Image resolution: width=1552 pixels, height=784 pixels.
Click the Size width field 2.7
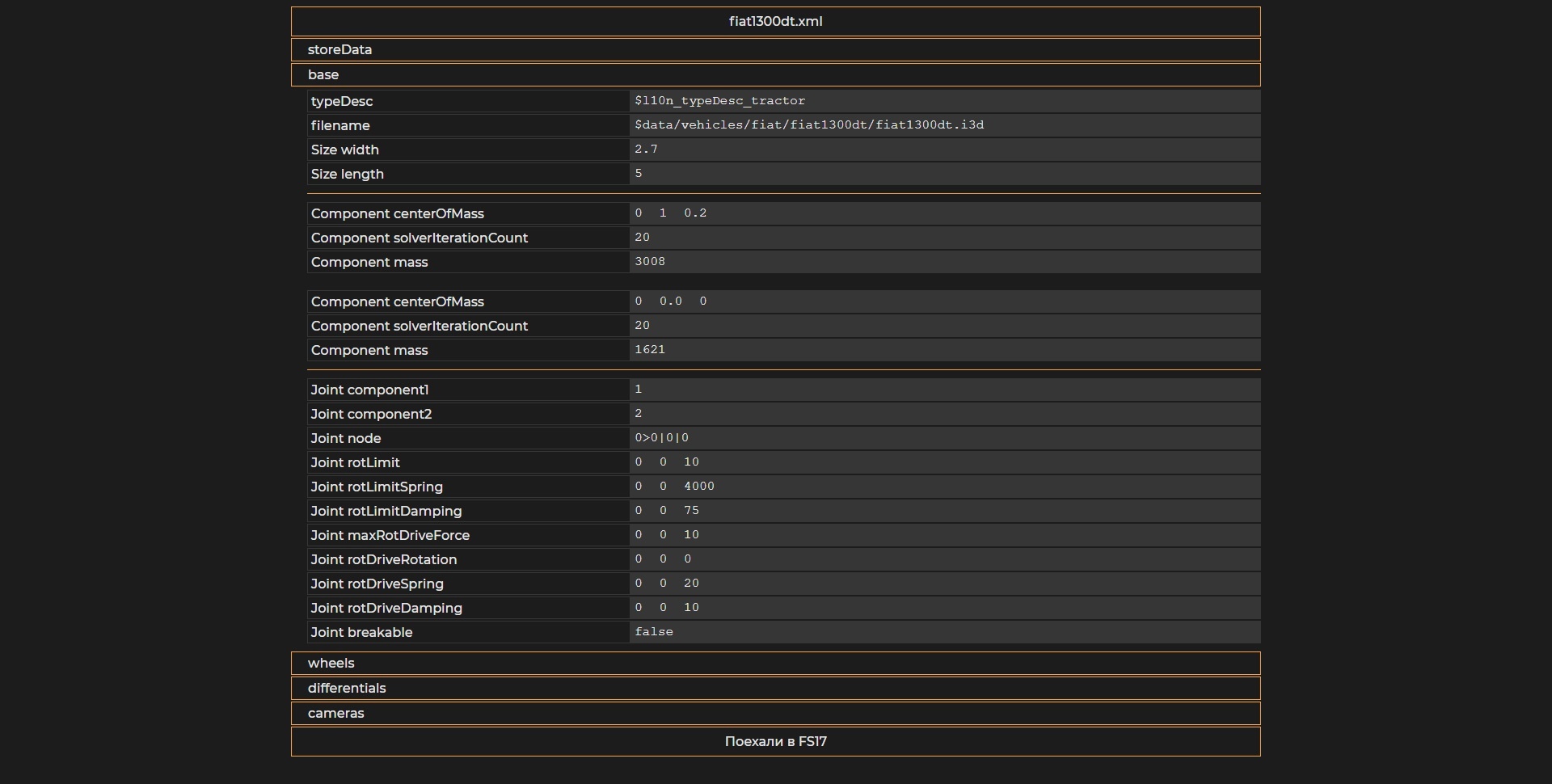click(x=945, y=150)
